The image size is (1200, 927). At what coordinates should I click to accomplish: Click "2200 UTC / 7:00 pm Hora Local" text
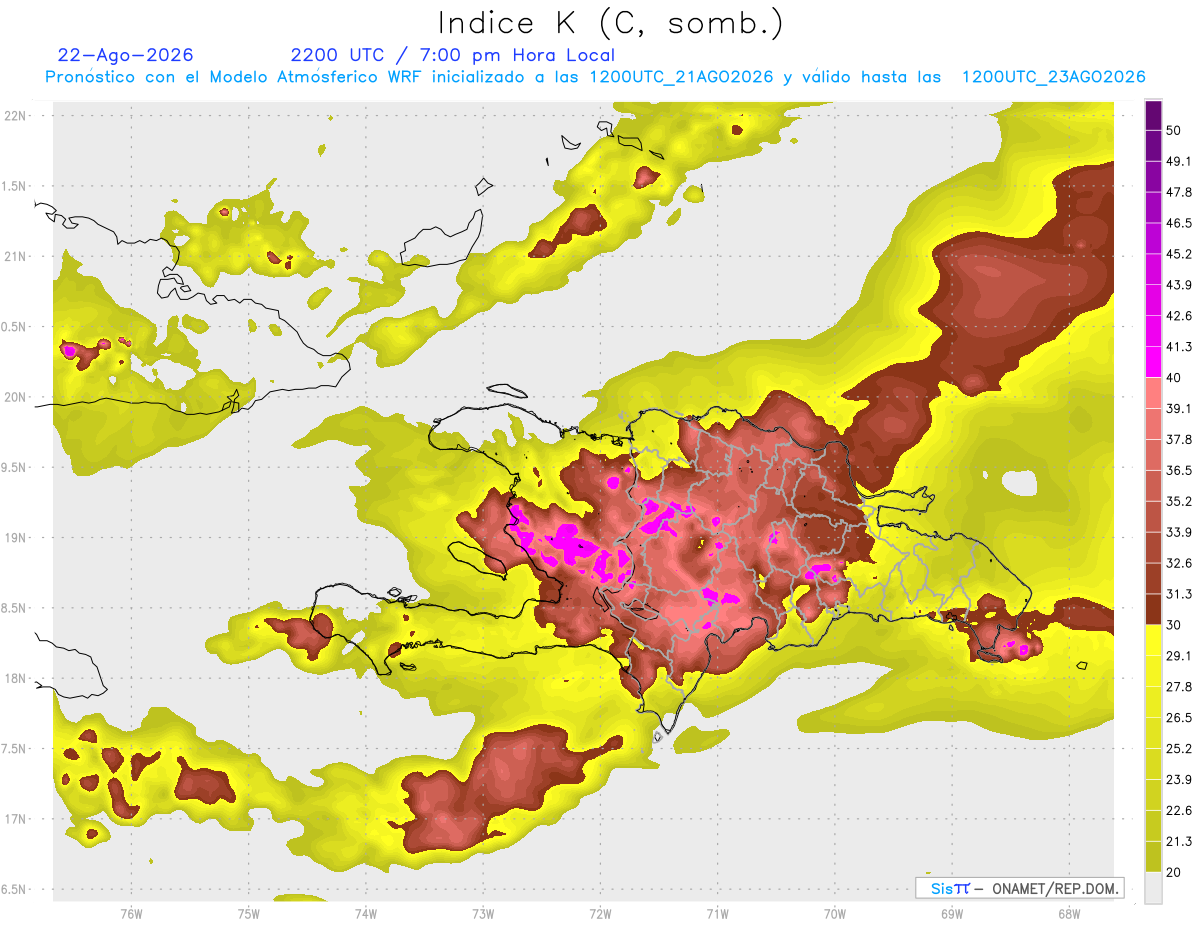point(452,55)
